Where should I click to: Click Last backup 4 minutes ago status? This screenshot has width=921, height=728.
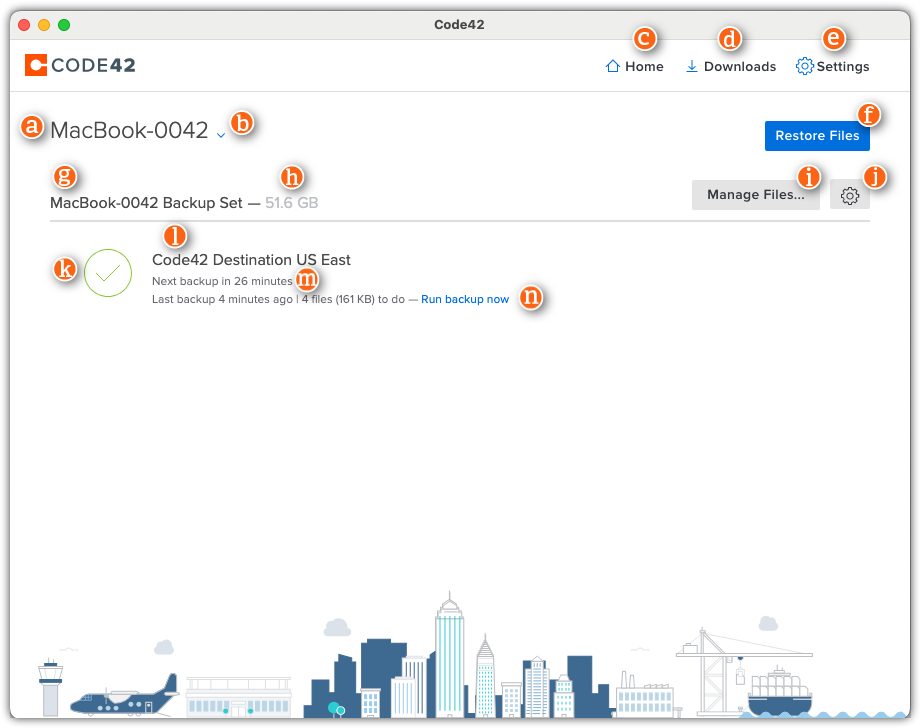pyautogui.click(x=222, y=299)
